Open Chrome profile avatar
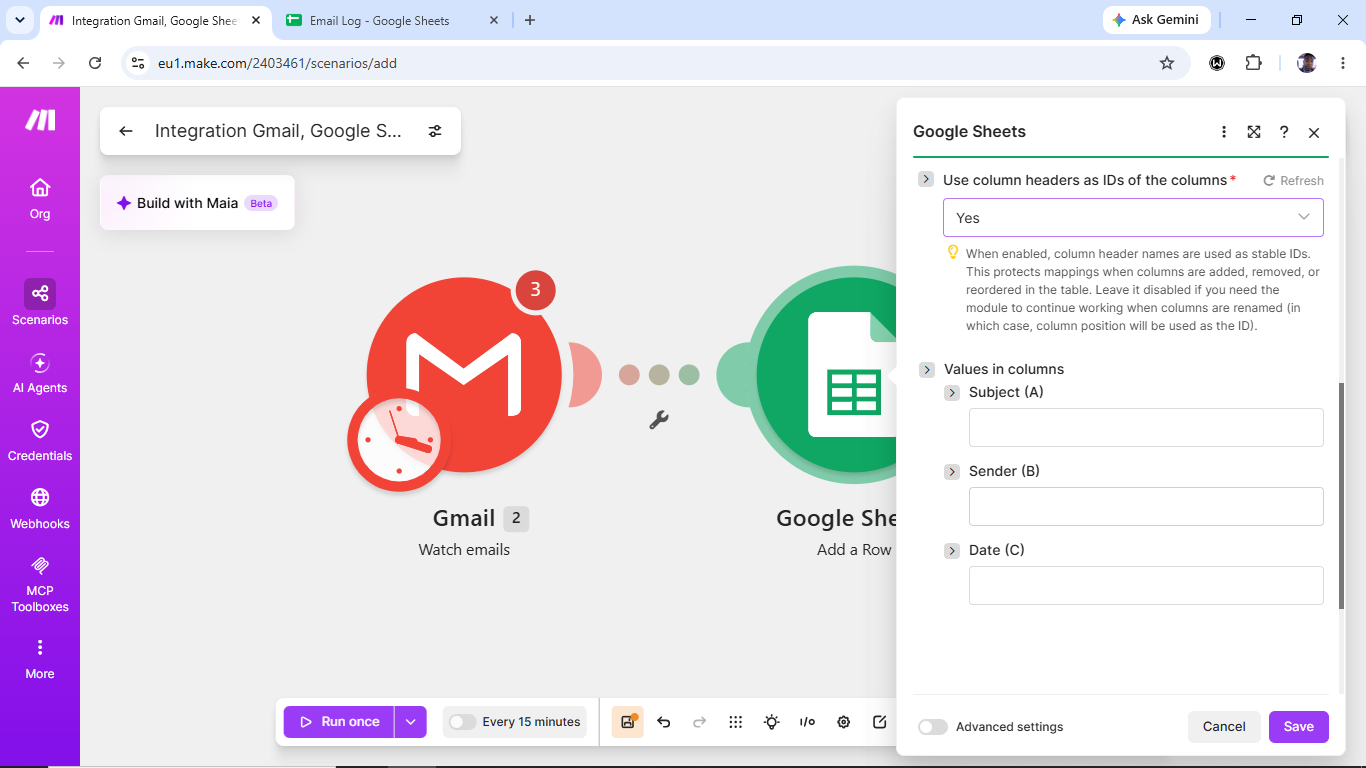Image resolution: width=1366 pixels, height=768 pixels. point(1306,63)
